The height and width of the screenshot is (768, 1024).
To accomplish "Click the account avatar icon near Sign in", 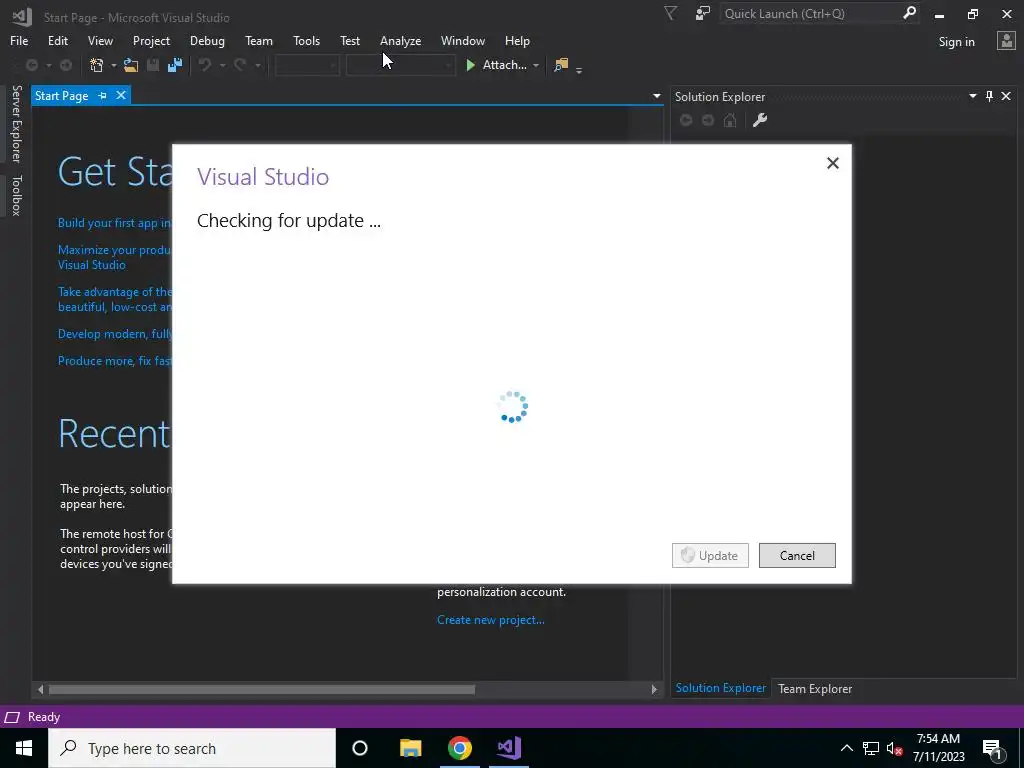I will 1006,40.
